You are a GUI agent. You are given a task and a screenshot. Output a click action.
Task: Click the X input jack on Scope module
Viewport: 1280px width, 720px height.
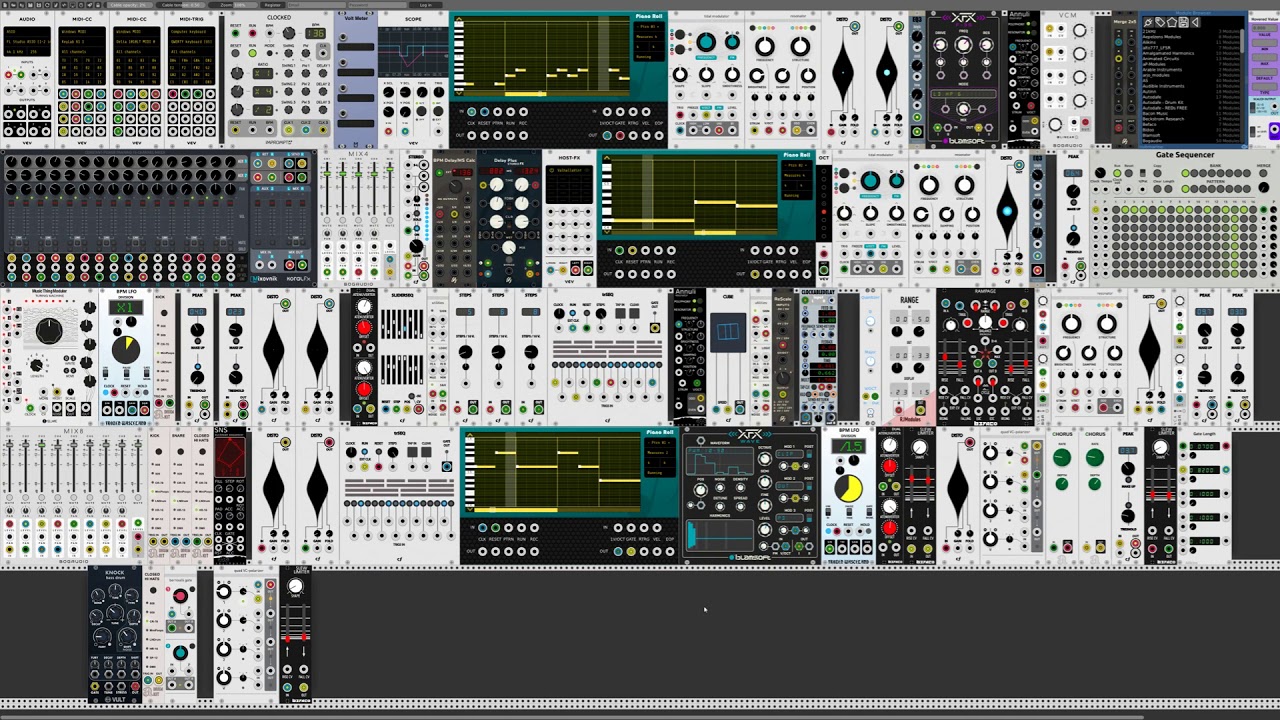click(388, 131)
